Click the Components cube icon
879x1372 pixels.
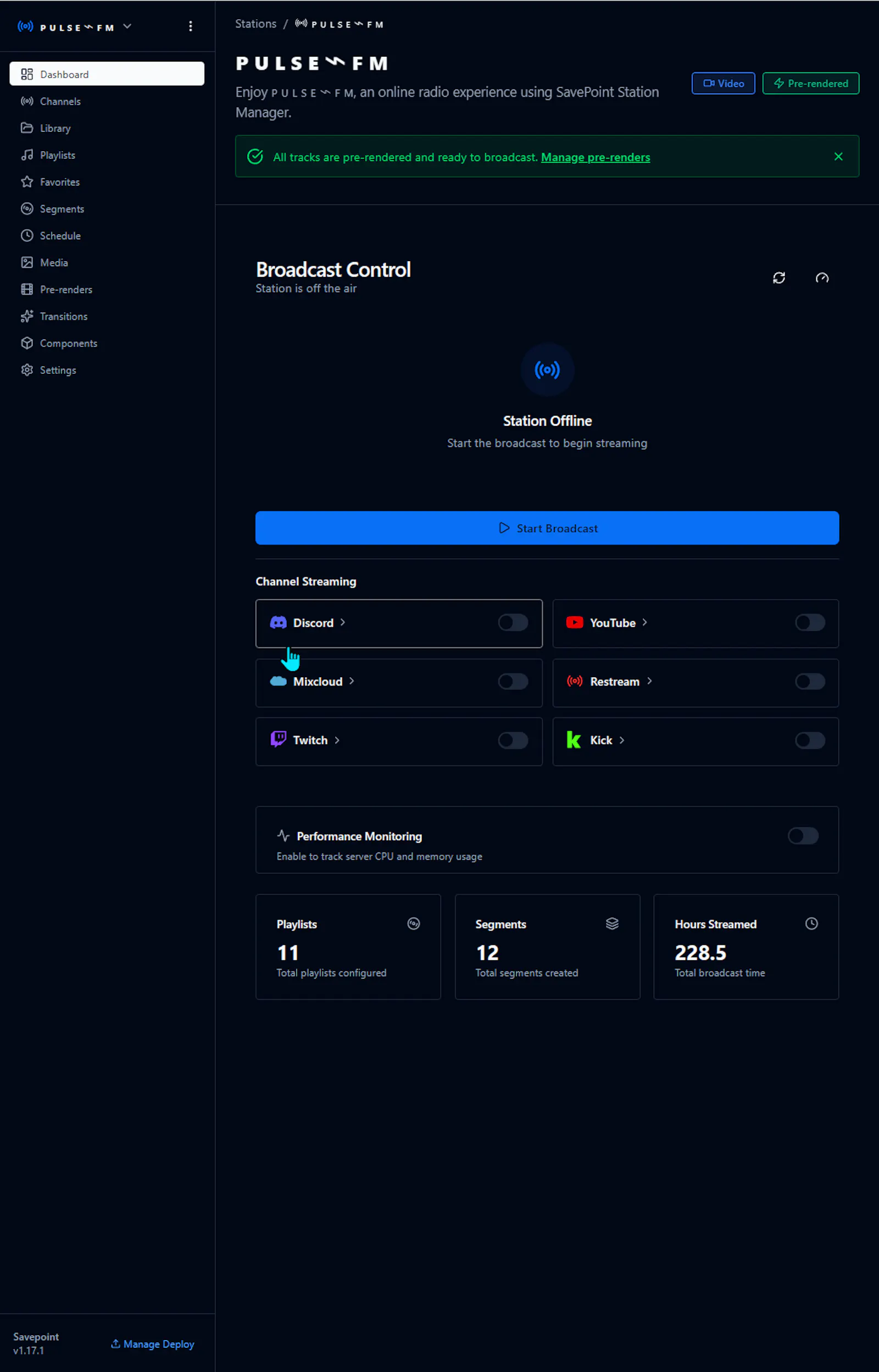(27, 342)
